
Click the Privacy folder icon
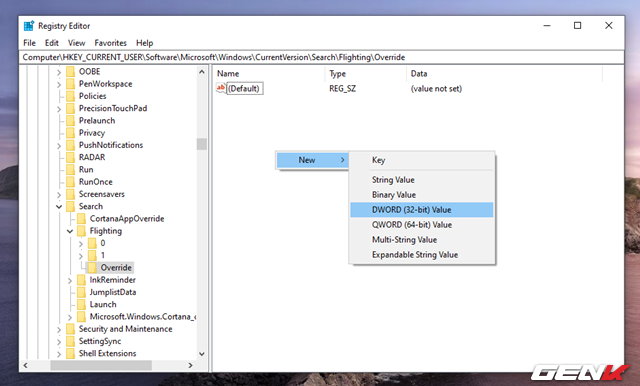tap(71, 133)
